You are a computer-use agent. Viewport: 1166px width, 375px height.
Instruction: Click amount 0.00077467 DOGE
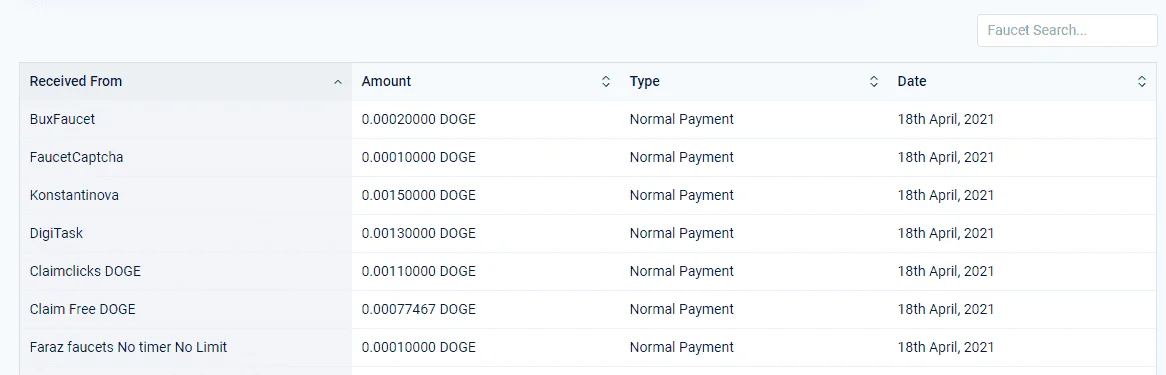419,309
